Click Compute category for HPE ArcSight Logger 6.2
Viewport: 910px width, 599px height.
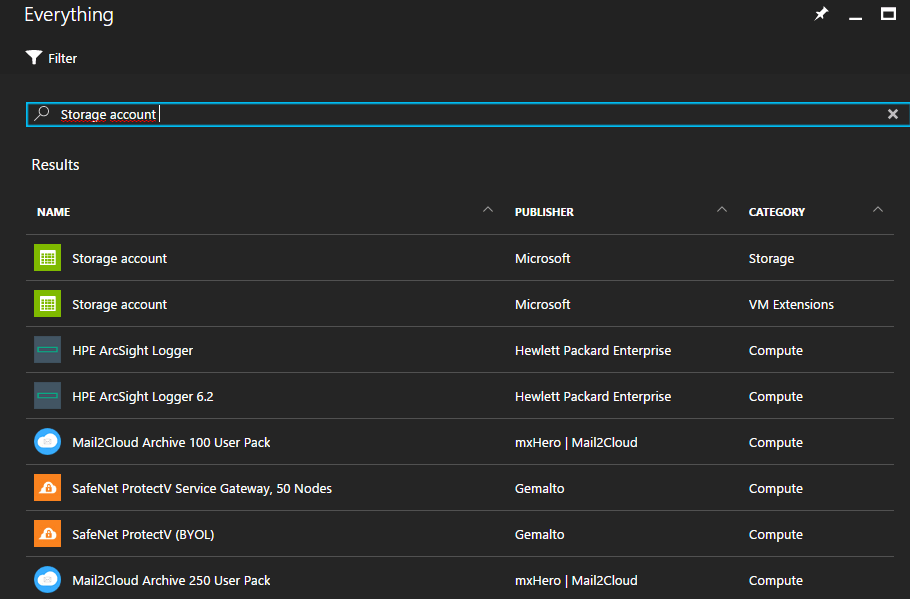(776, 396)
